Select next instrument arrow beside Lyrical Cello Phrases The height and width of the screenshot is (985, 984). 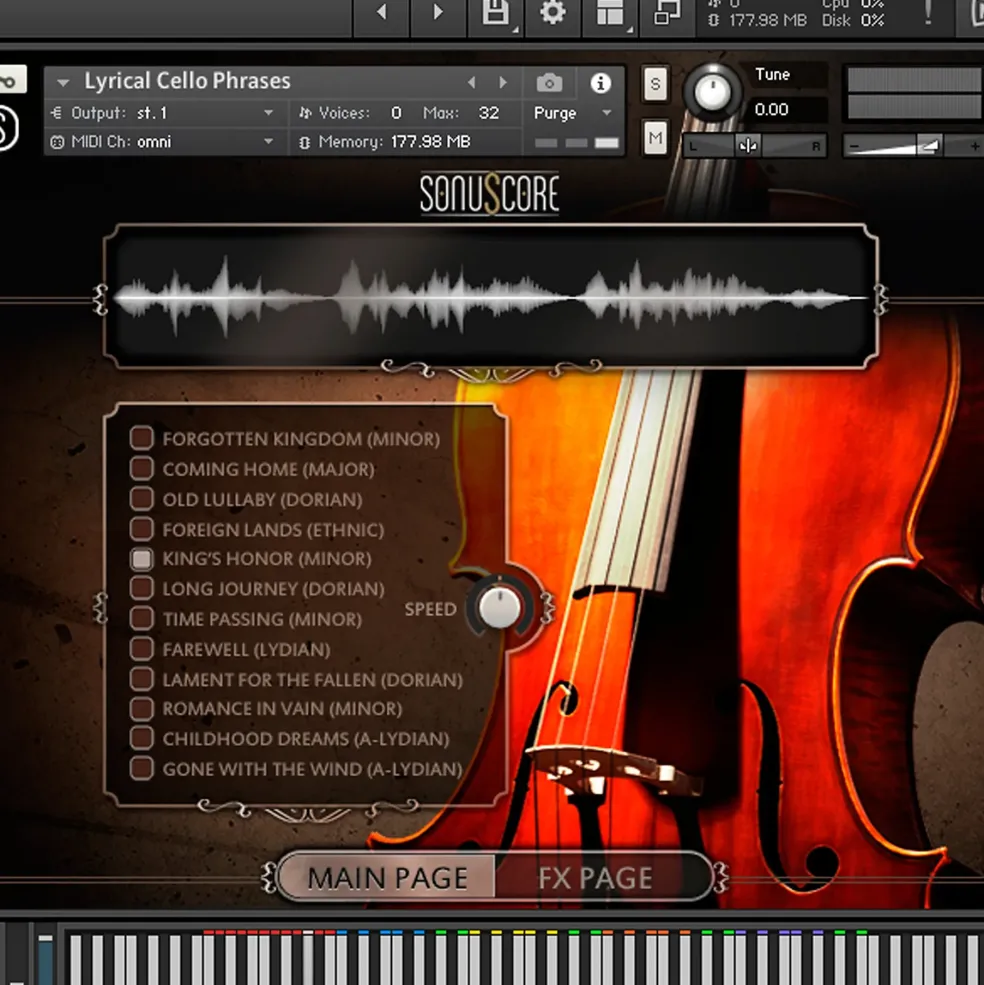503,82
